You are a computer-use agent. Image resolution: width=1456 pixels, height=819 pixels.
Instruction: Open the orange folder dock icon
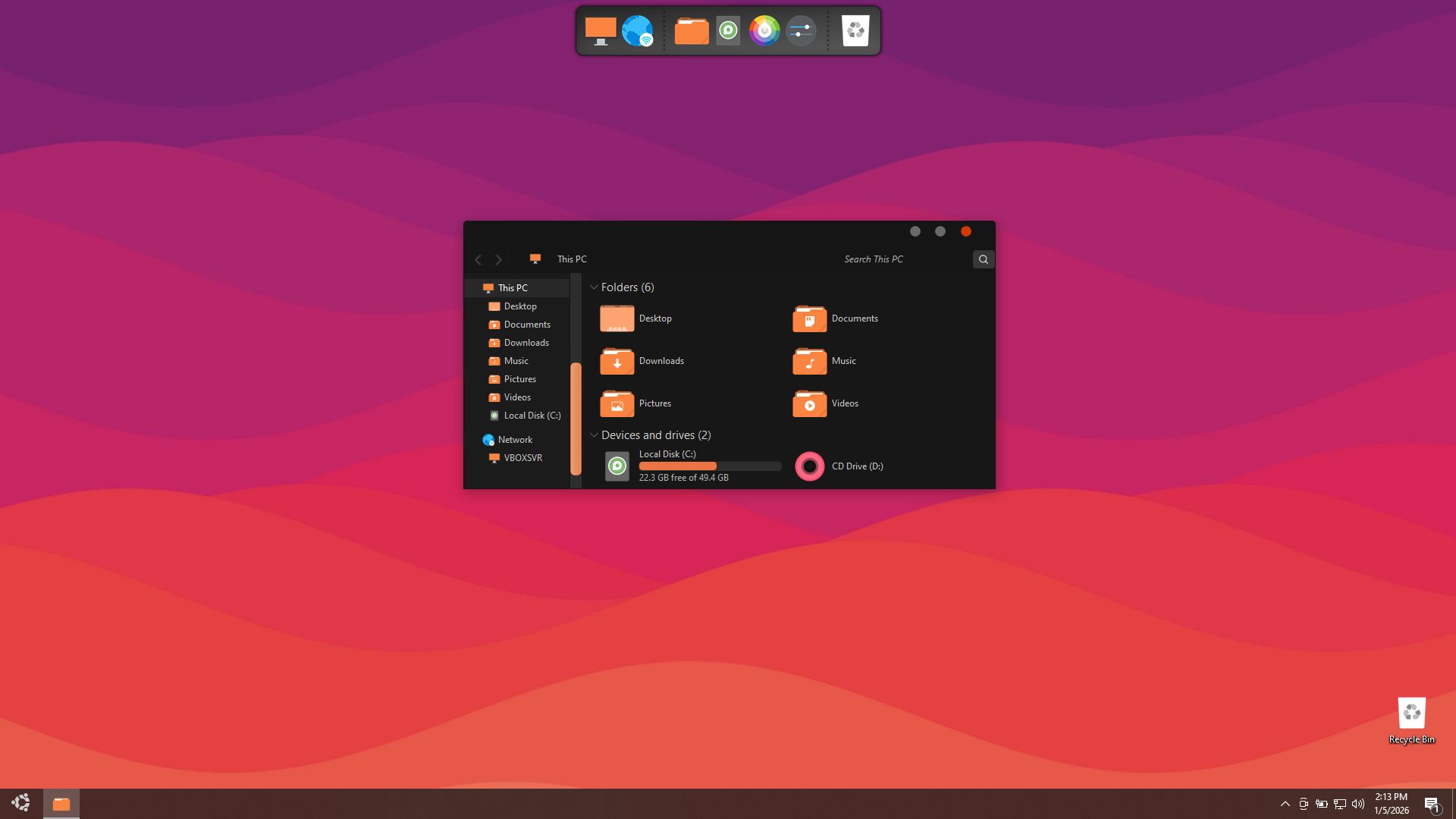(x=691, y=31)
